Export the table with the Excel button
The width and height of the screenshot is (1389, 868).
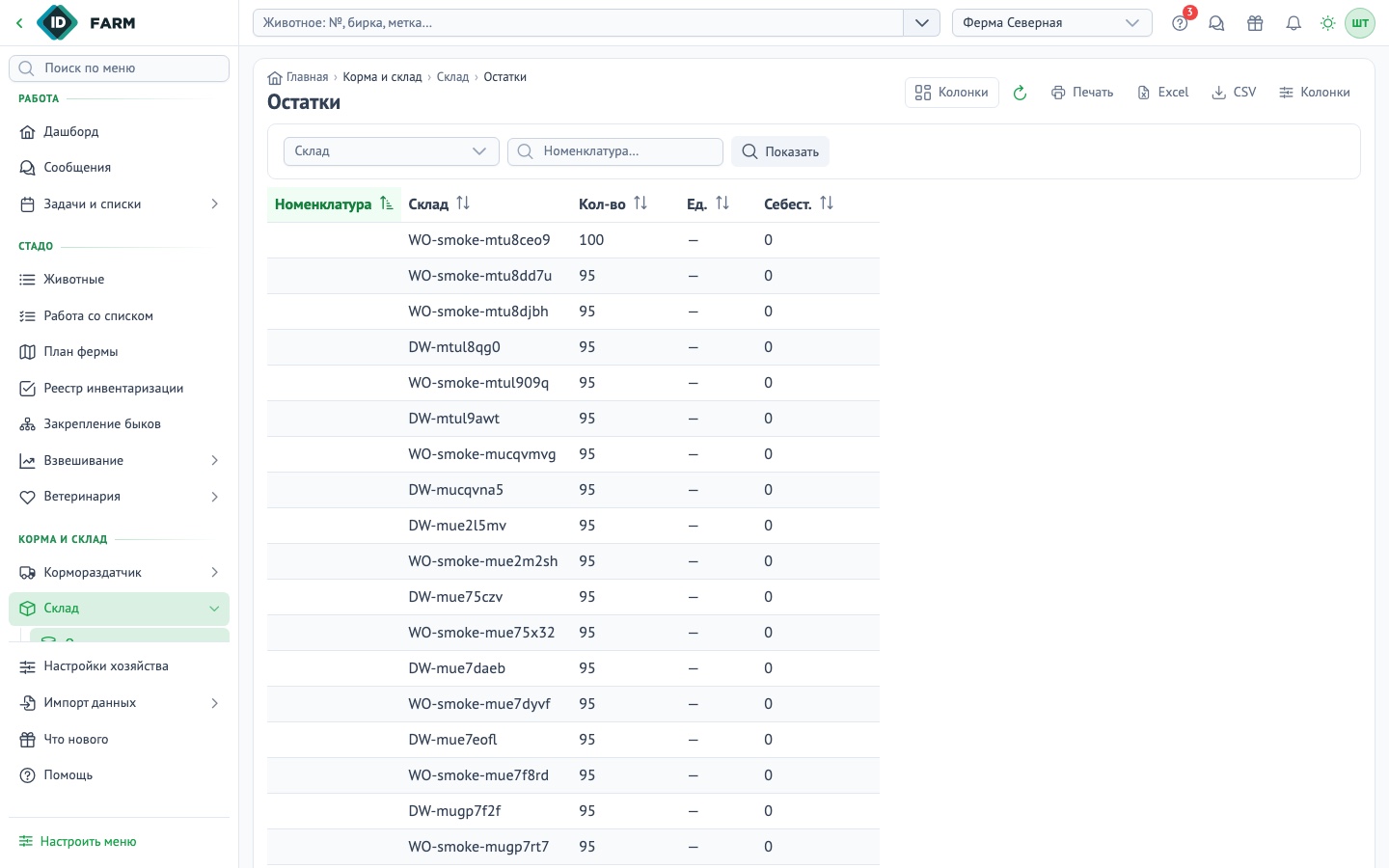(1163, 93)
